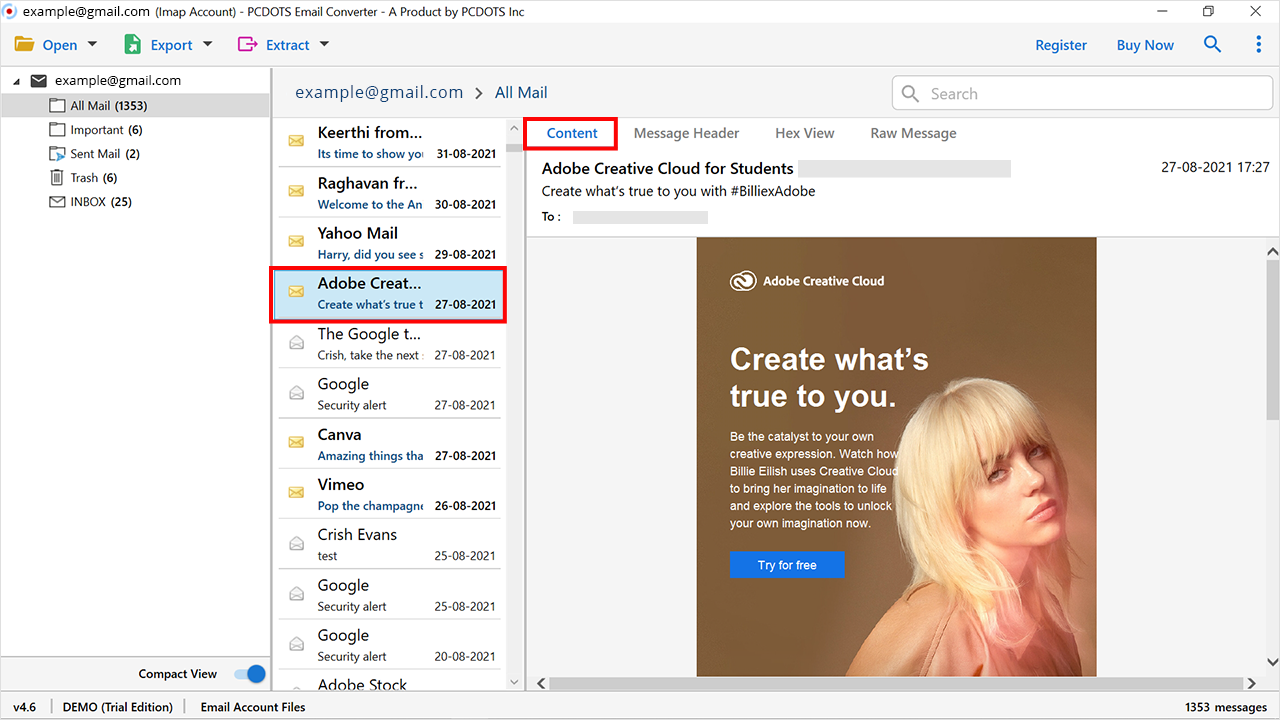Screen dimensions: 1280x720
Task: Switch to the Raw Message tab
Action: [x=913, y=133]
